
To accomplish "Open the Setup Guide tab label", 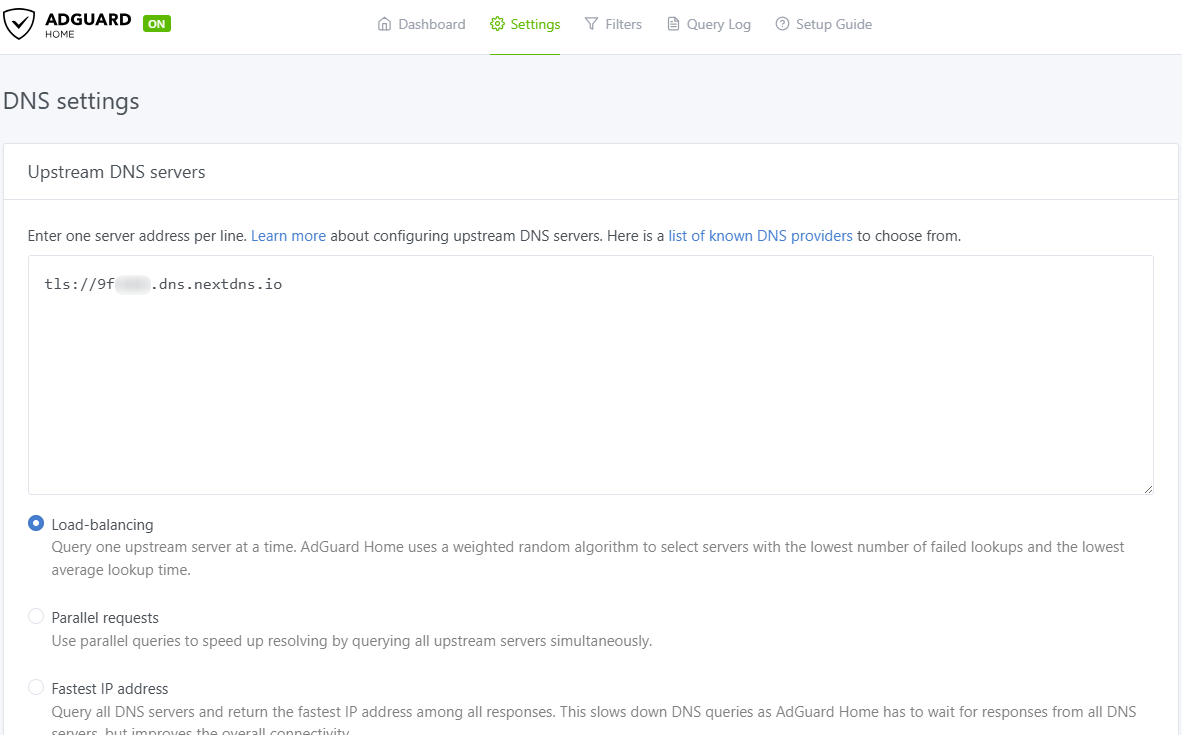I will 833,24.
